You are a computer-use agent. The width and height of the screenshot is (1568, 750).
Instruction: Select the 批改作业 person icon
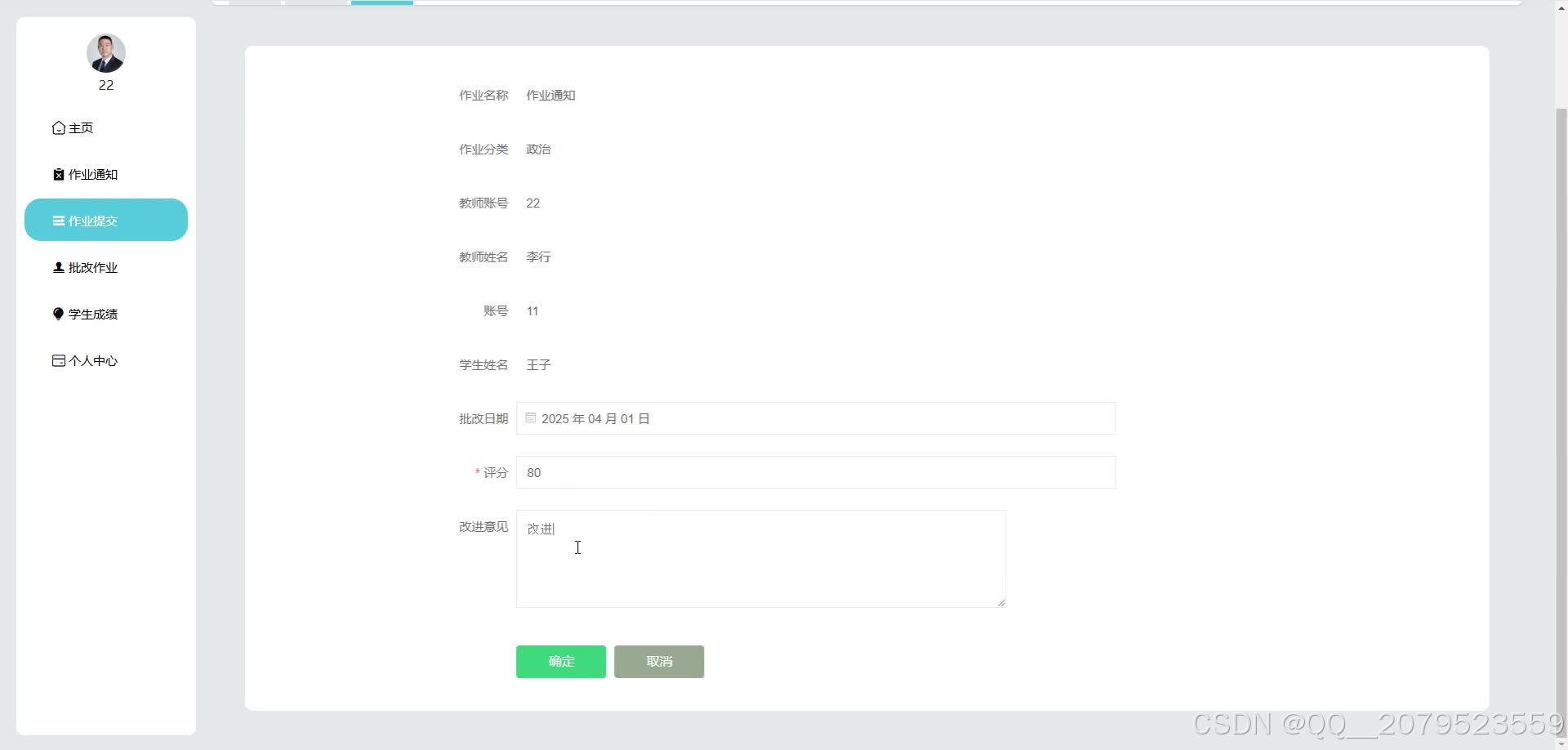pos(57,266)
